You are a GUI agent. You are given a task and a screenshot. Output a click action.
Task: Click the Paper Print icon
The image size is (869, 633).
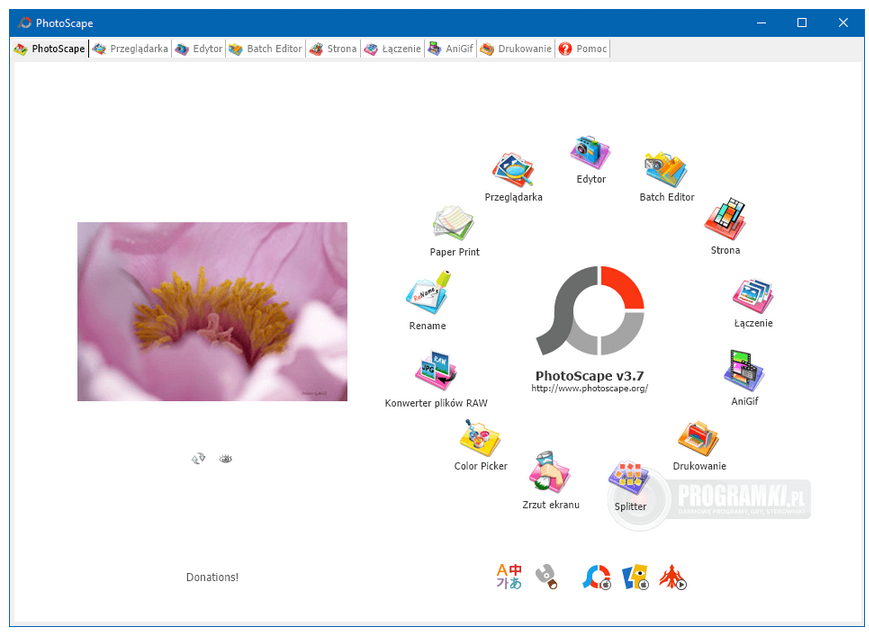click(x=454, y=223)
